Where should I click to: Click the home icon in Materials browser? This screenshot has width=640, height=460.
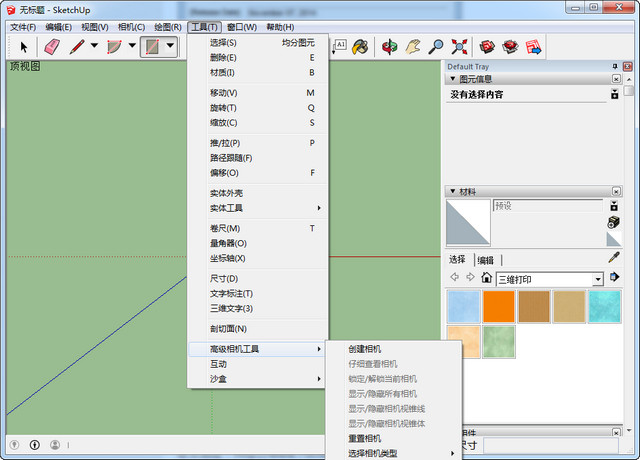(487, 277)
